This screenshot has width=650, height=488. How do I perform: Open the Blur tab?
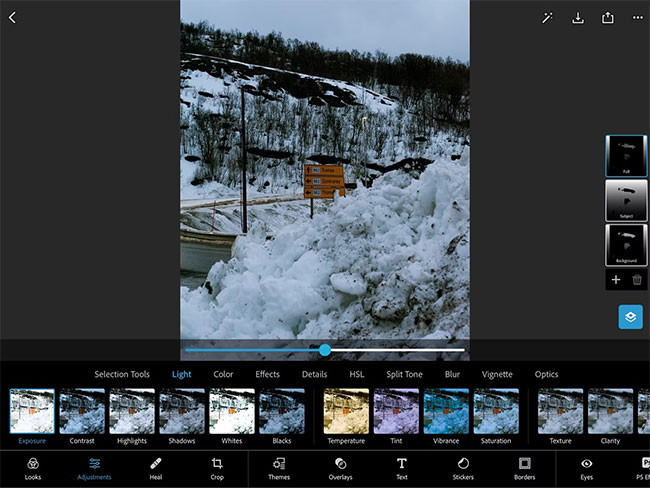tap(452, 374)
